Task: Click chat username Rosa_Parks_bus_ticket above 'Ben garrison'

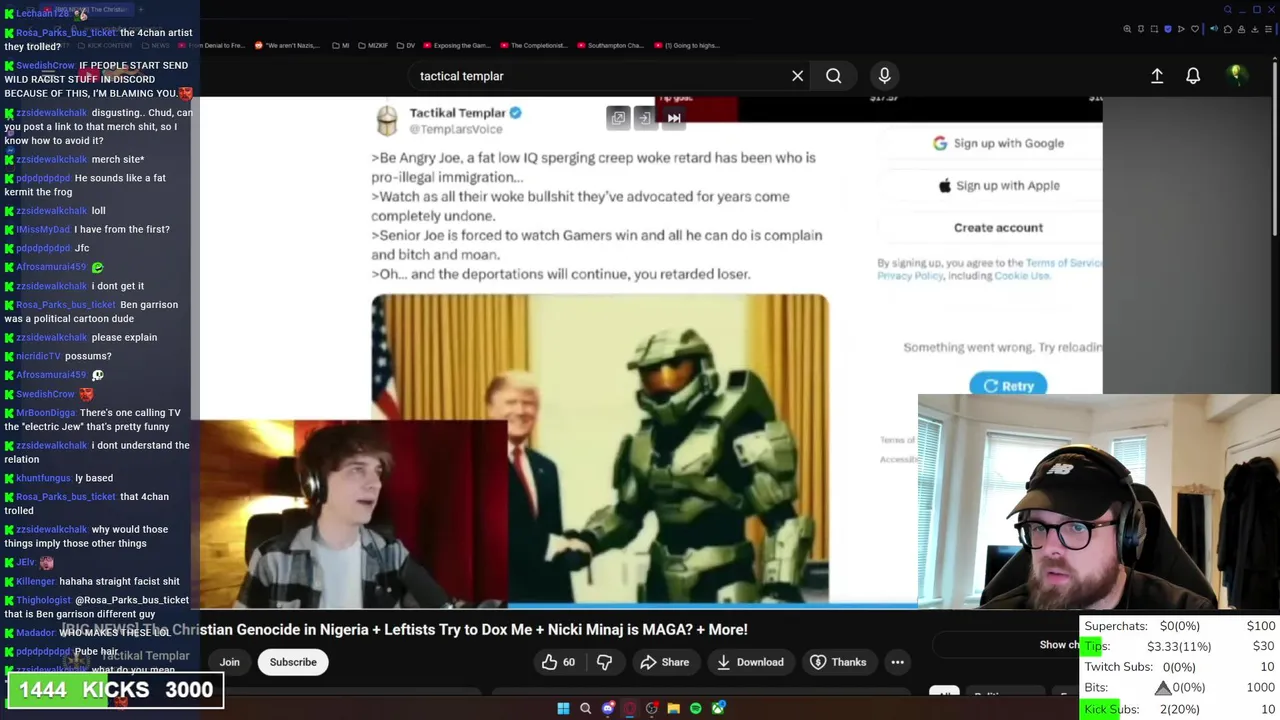Action: point(66,305)
